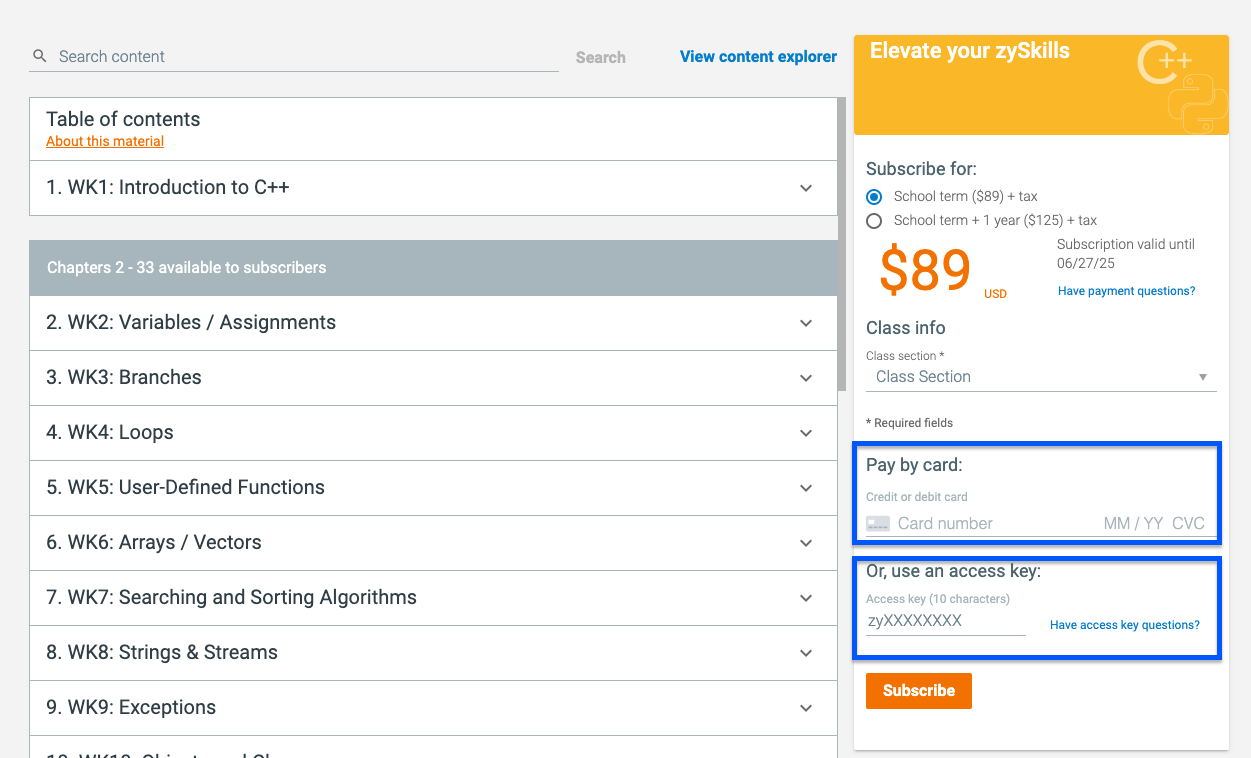
Task: Focus the access key text field
Action: 945,621
